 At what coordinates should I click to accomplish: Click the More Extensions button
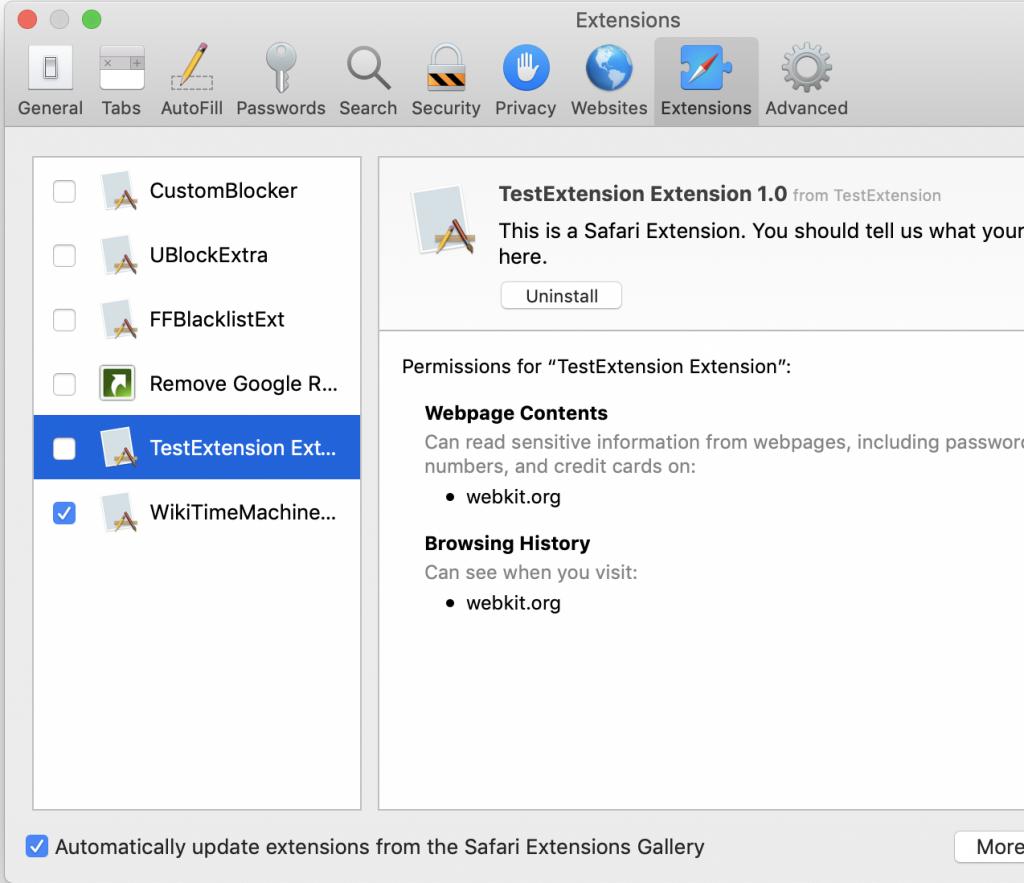(x=988, y=847)
